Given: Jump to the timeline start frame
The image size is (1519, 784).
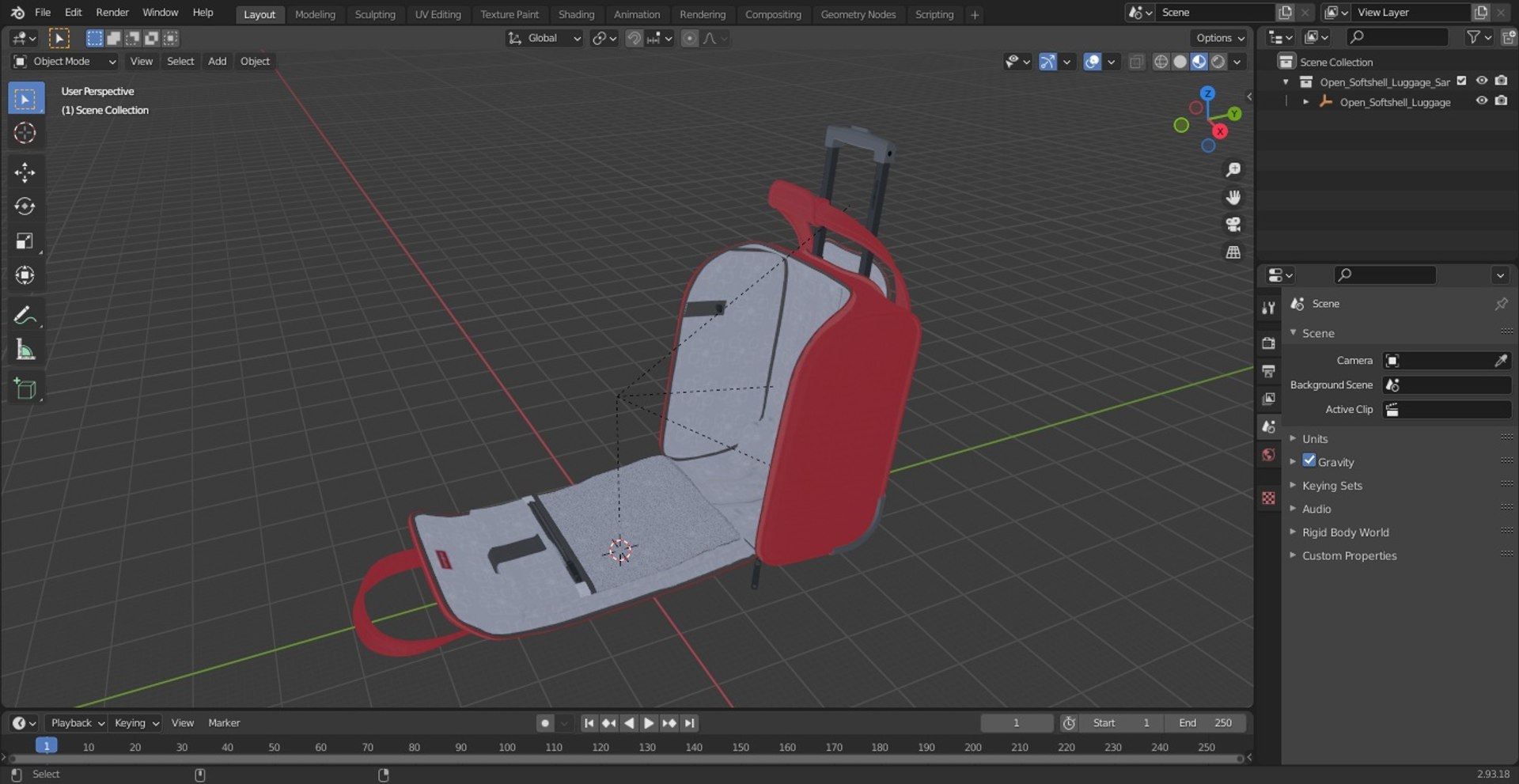Looking at the screenshot, I should click(x=589, y=723).
